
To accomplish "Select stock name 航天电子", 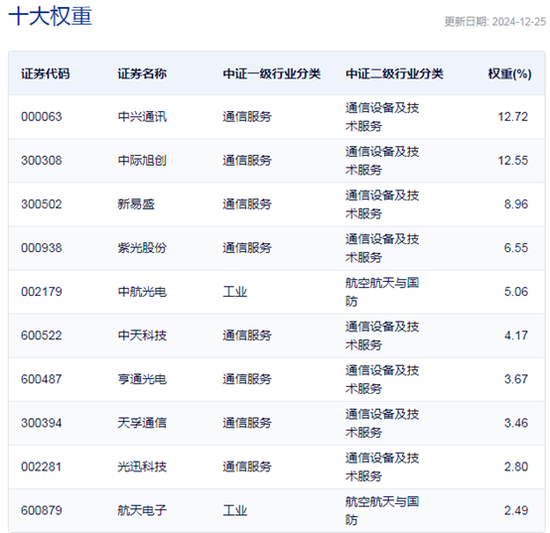I will click(142, 511).
